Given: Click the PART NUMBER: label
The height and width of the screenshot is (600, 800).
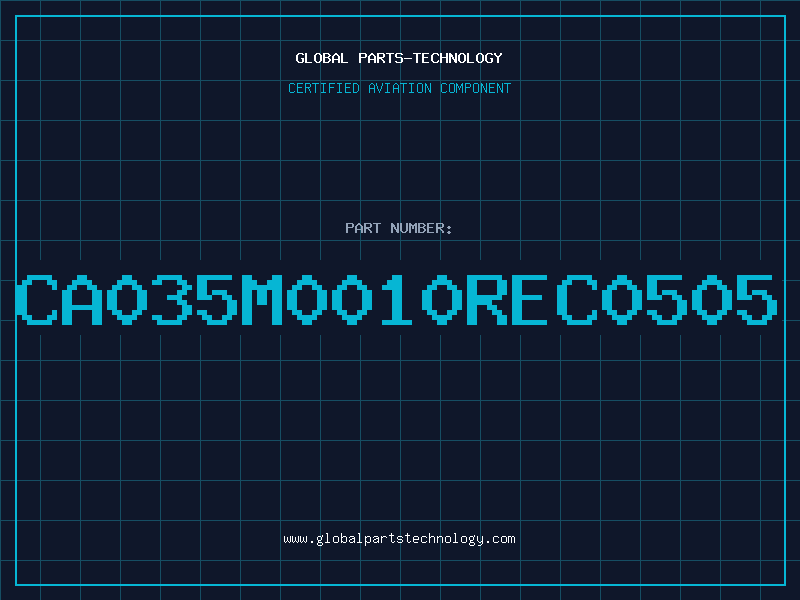Looking at the screenshot, I should pos(399,228).
